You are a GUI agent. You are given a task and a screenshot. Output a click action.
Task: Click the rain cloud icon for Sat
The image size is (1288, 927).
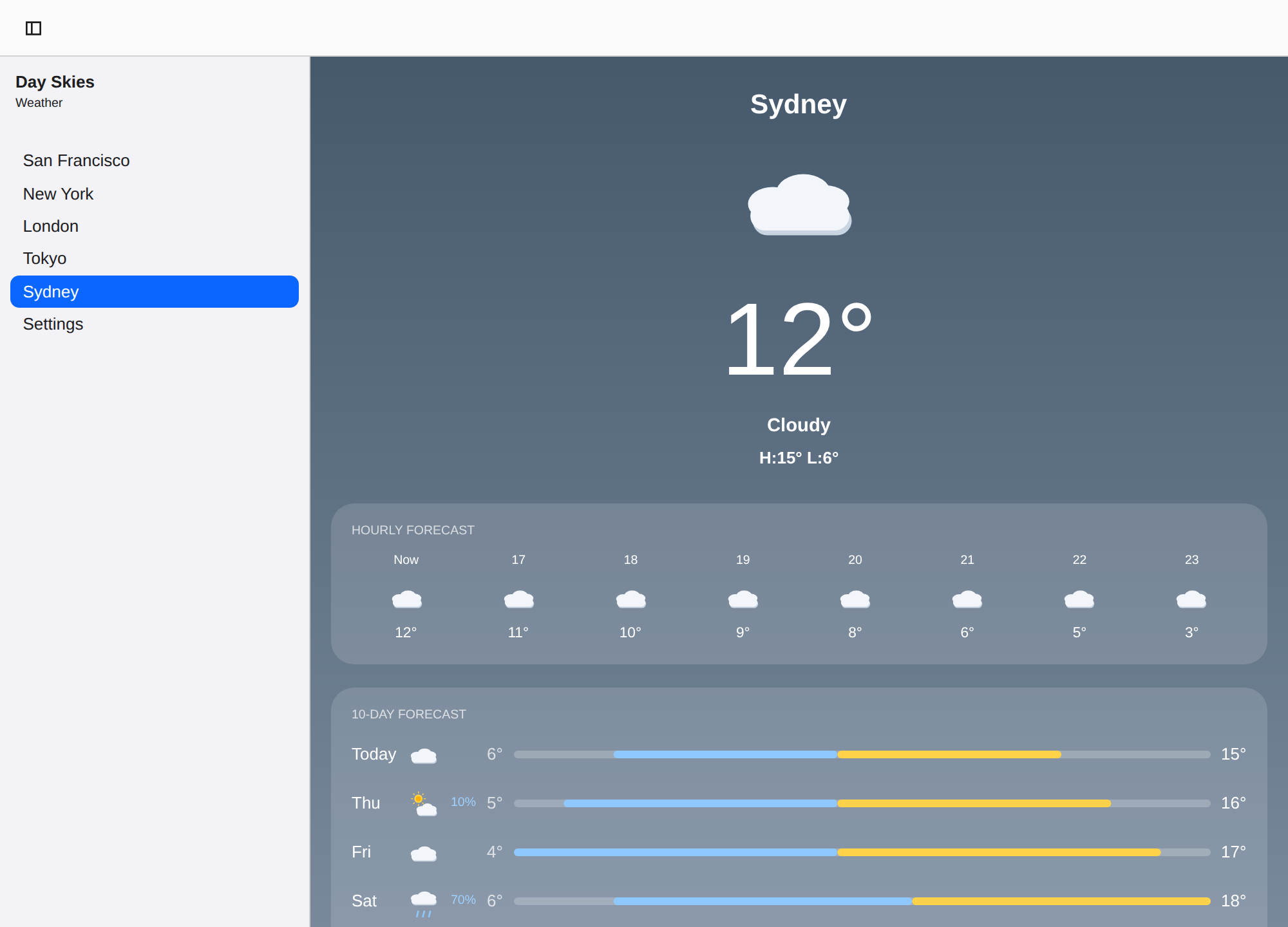point(424,904)
